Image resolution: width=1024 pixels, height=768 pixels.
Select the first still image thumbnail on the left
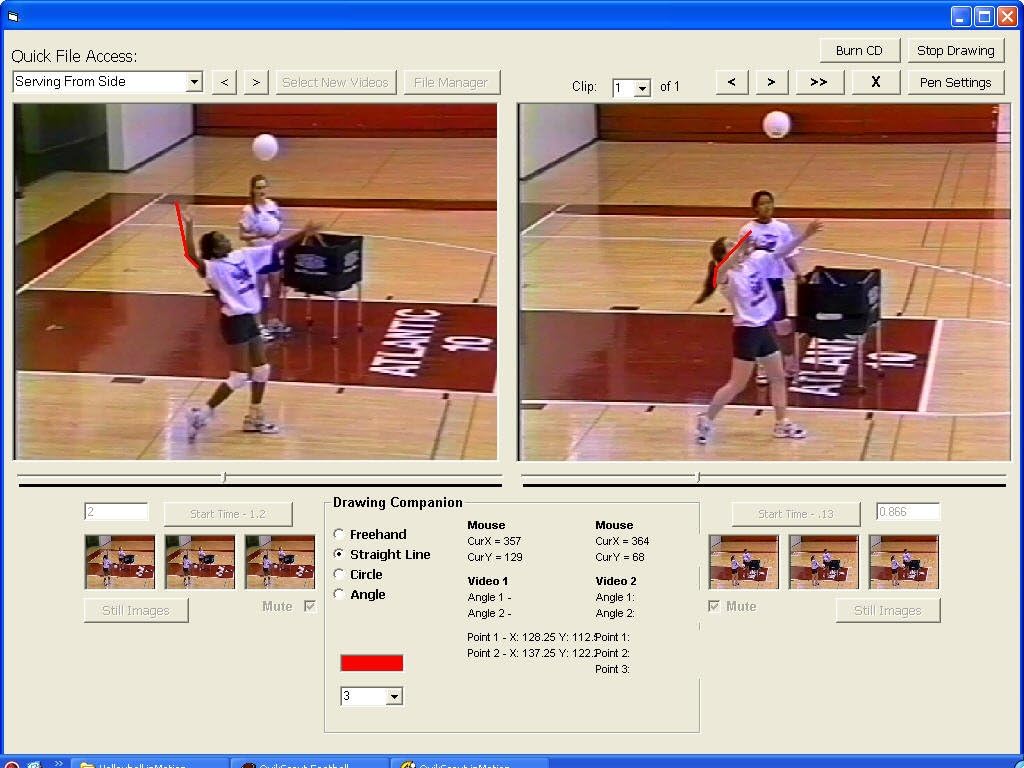tap(119, 561)
